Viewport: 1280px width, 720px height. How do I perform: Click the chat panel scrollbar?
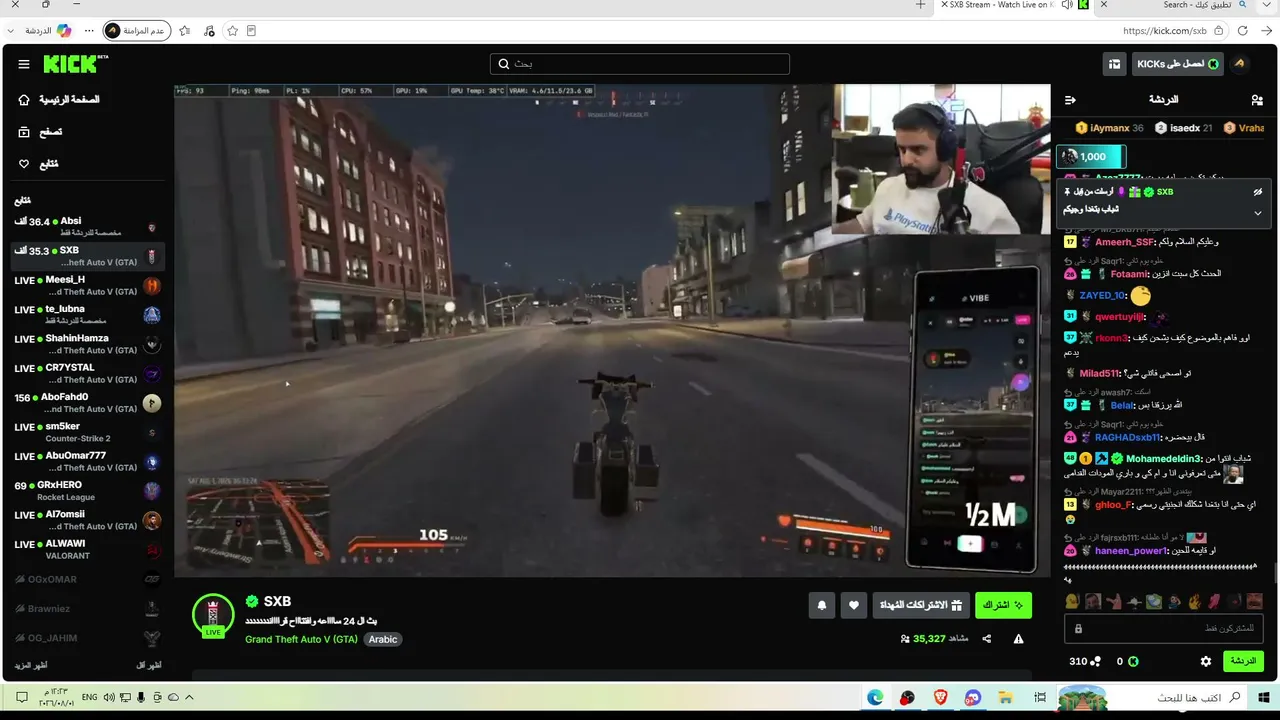[1275, 575]
